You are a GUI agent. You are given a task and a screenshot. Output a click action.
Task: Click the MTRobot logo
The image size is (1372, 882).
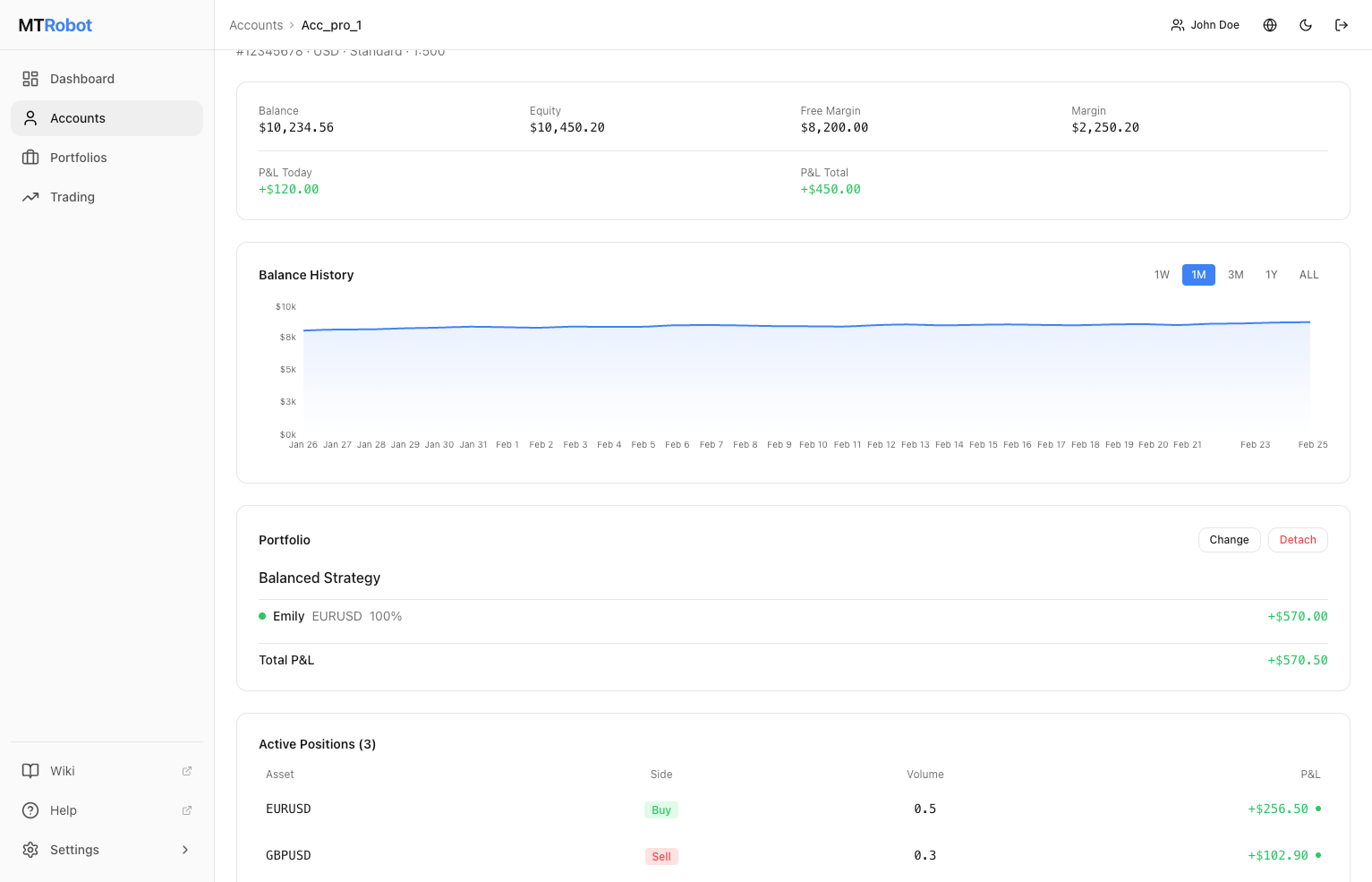55,25
